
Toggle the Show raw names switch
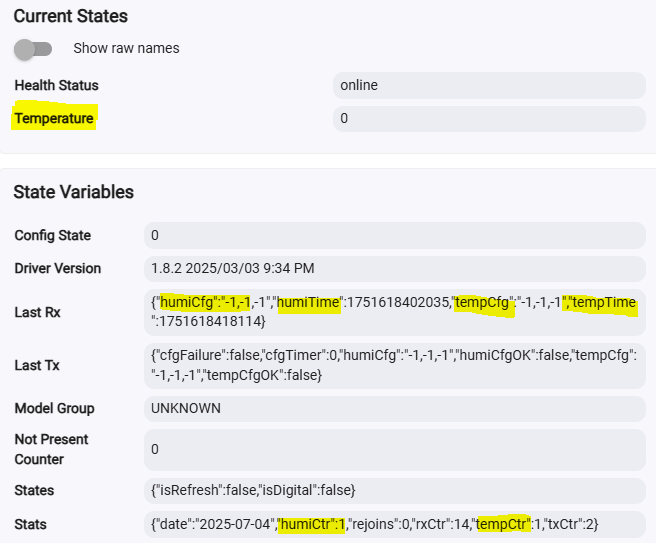point(33,49)
